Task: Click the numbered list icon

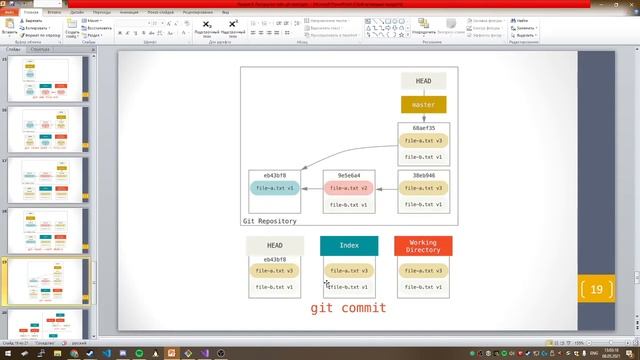Action: point(264,24)
